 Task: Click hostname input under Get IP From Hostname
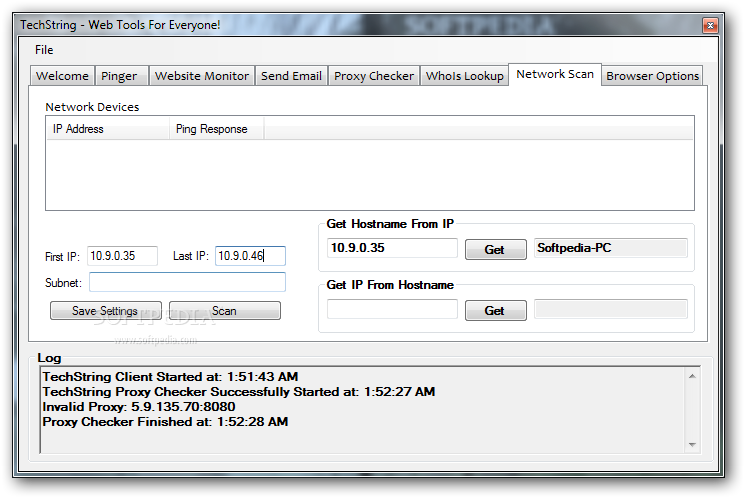pos(392,309)
